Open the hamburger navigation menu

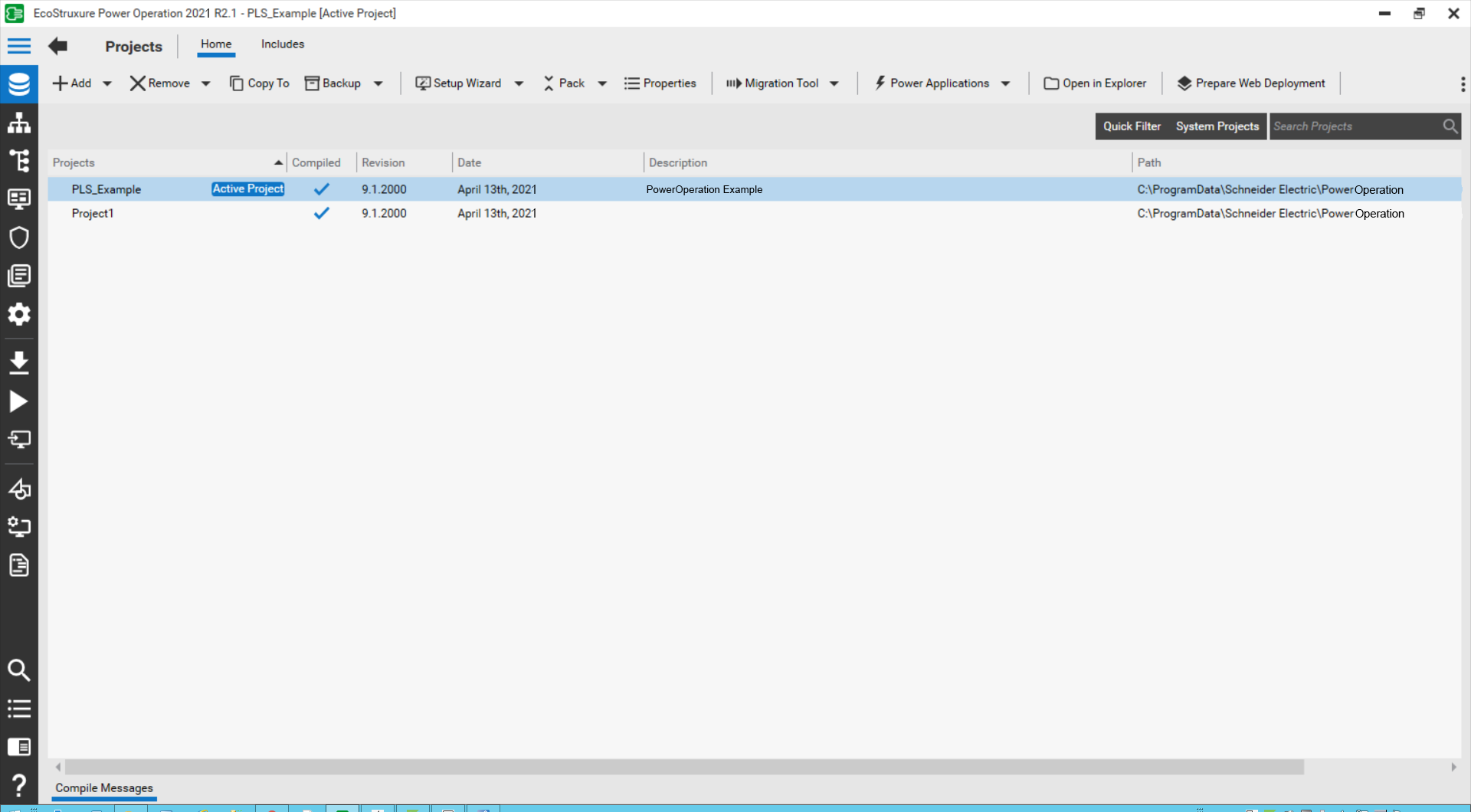pos(19,46)
